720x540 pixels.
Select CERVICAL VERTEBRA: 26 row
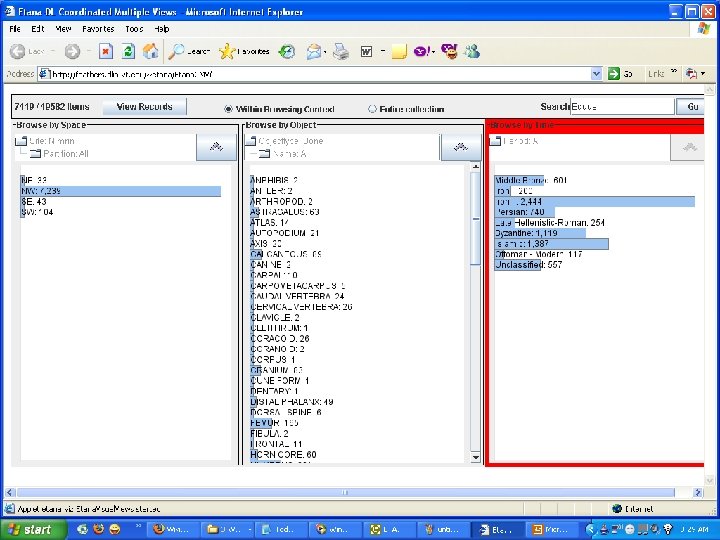301,307
